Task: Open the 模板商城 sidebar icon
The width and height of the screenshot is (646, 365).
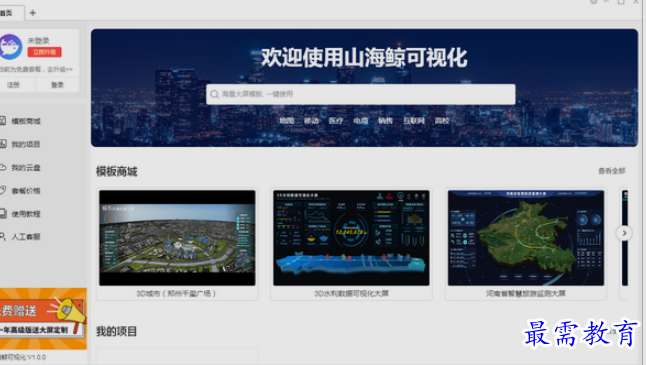Action: [2, 121]
